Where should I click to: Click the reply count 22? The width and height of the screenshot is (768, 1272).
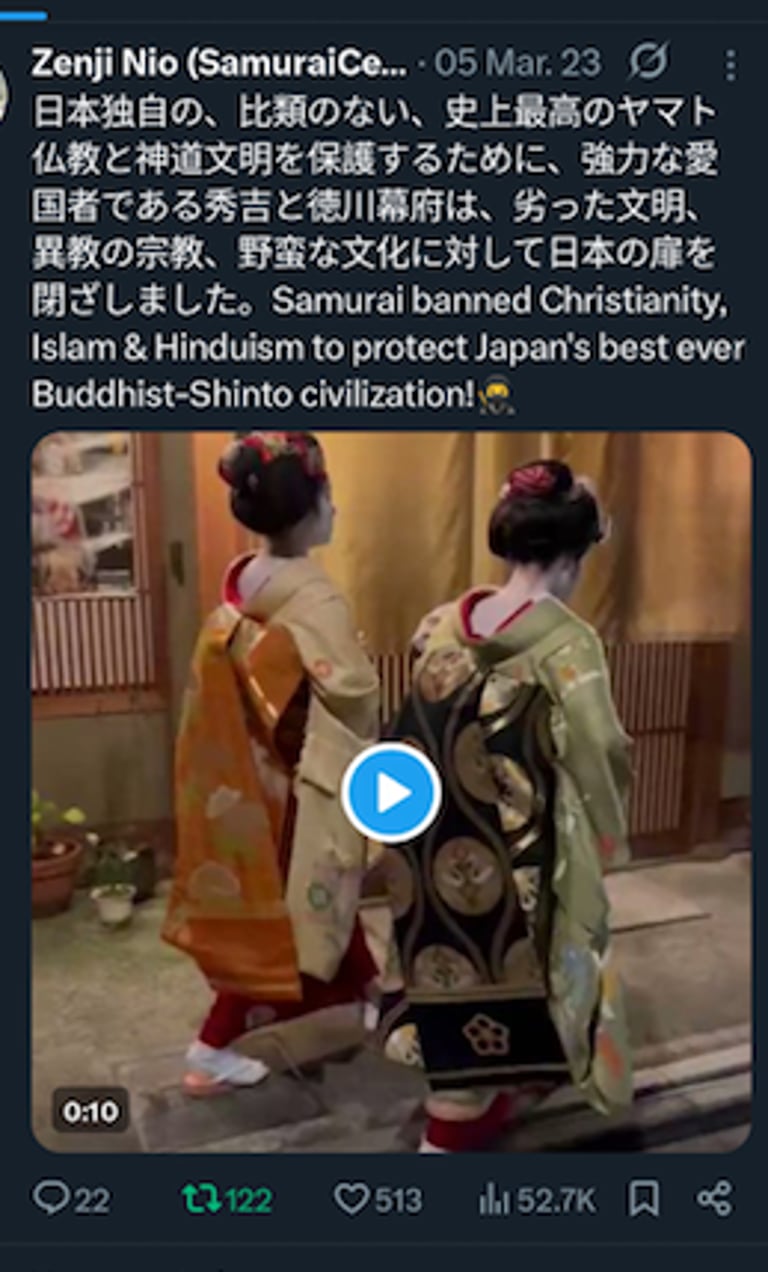click(x=92, y=1199)
